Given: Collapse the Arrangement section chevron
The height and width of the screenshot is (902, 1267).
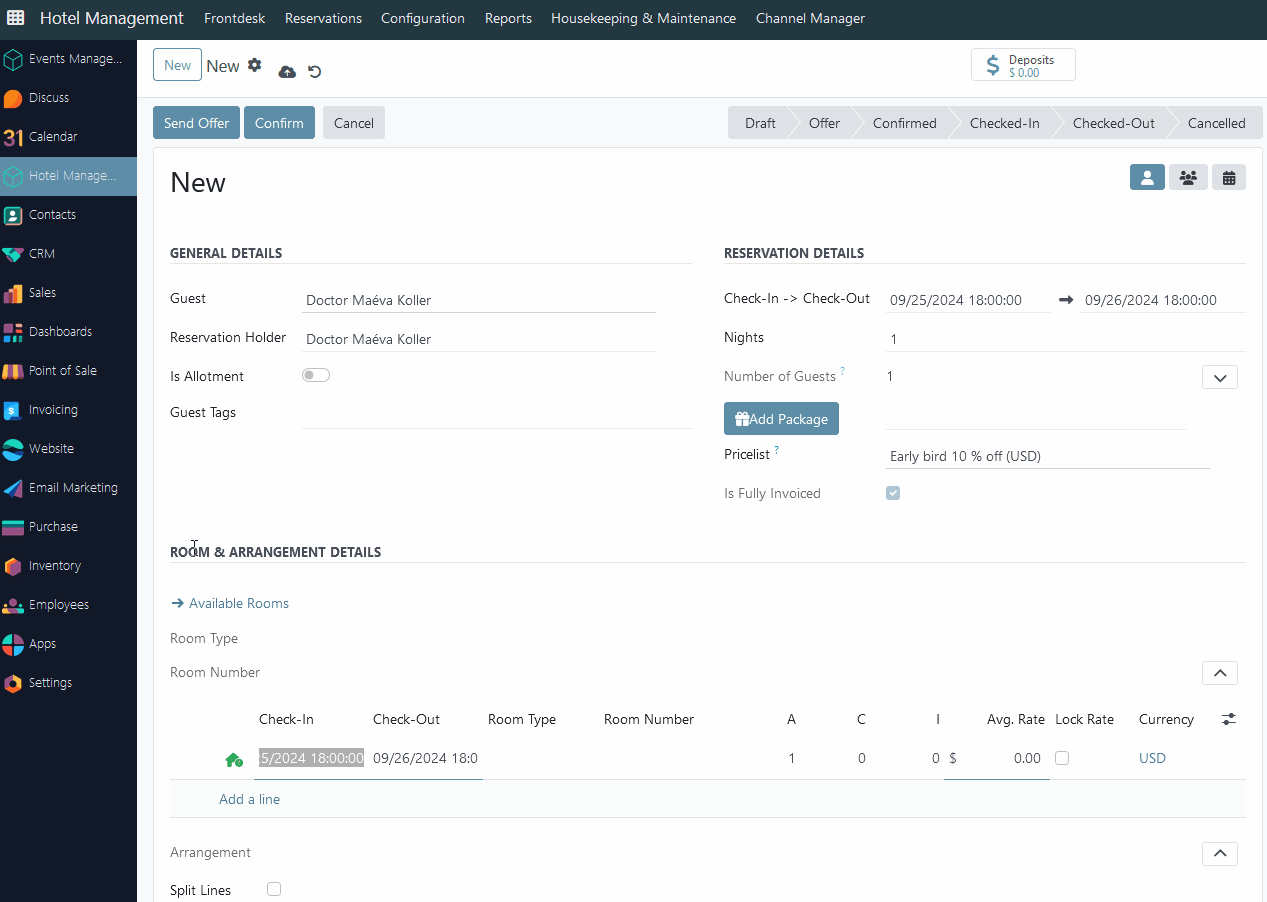Looking at the screenshot, I should click(1220, 853).
